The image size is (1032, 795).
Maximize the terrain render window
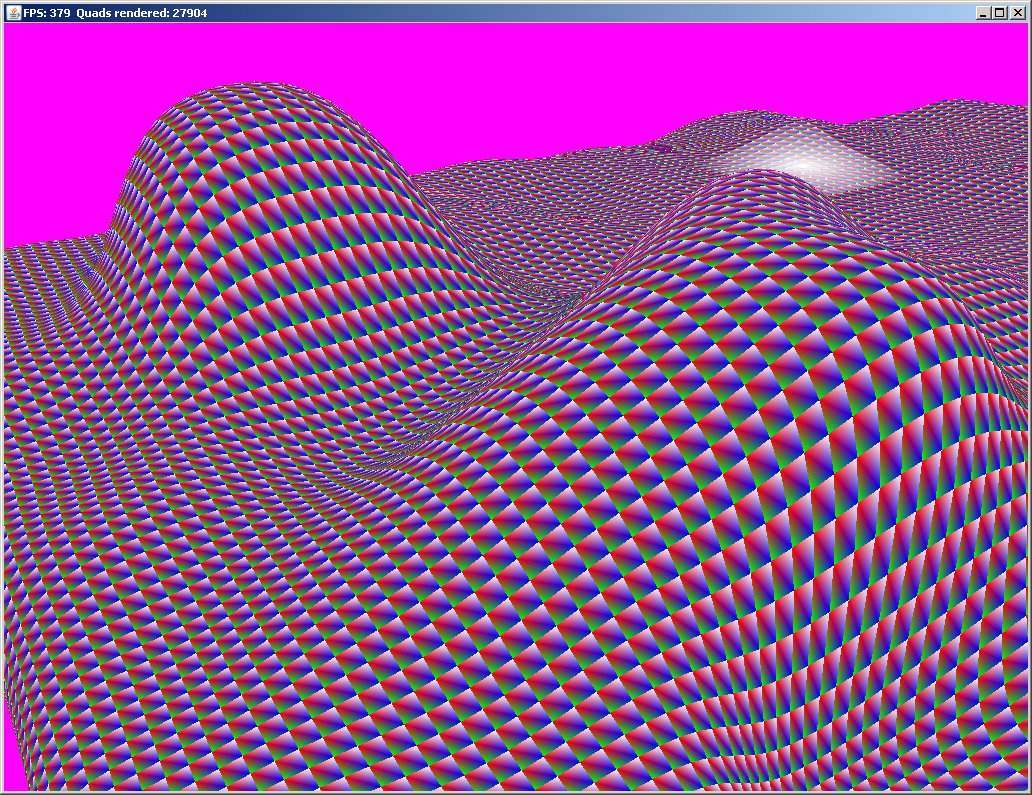[x=999, y=13]
